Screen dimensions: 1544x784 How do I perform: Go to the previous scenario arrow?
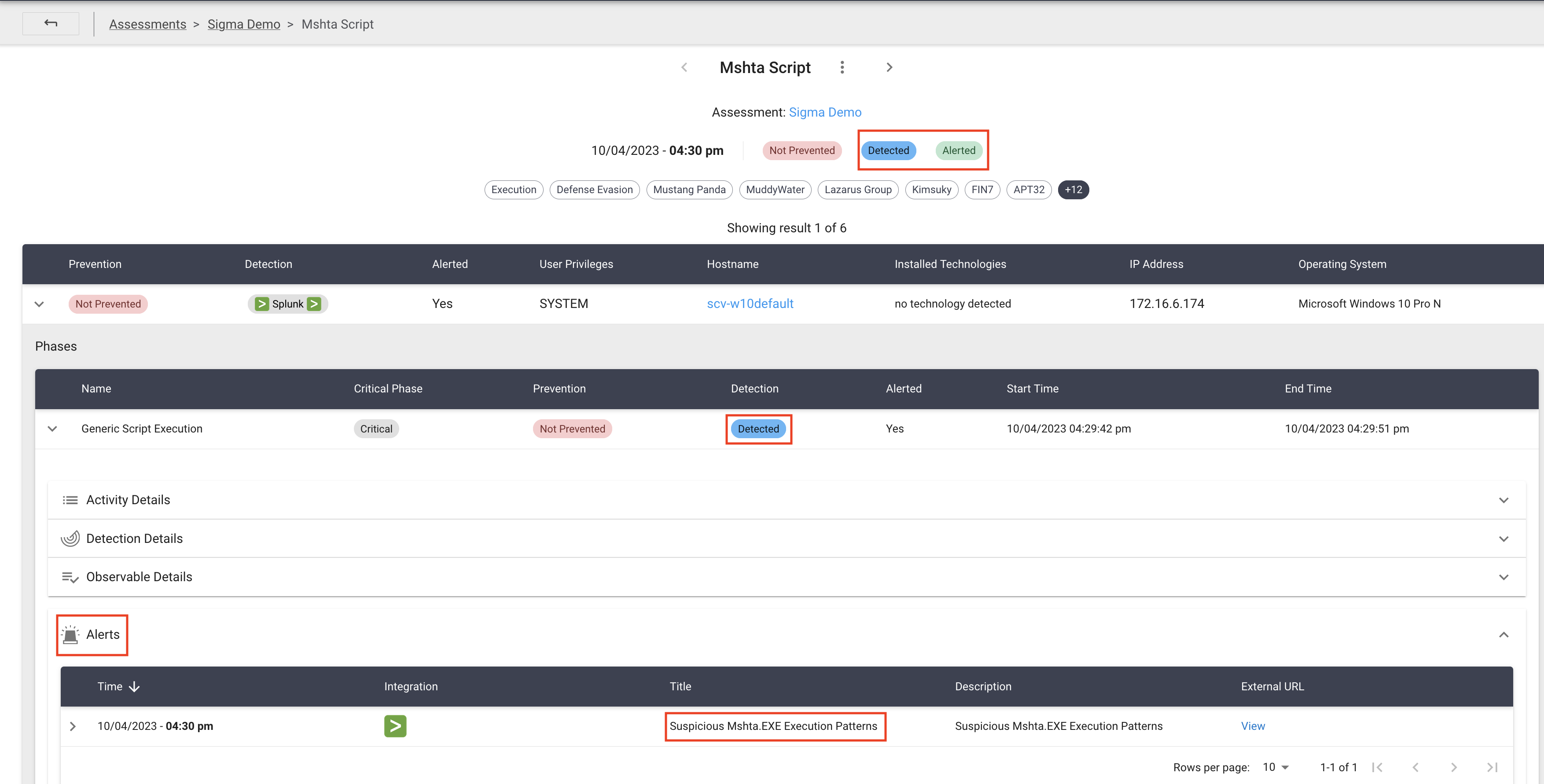click(x=684, y=67)
